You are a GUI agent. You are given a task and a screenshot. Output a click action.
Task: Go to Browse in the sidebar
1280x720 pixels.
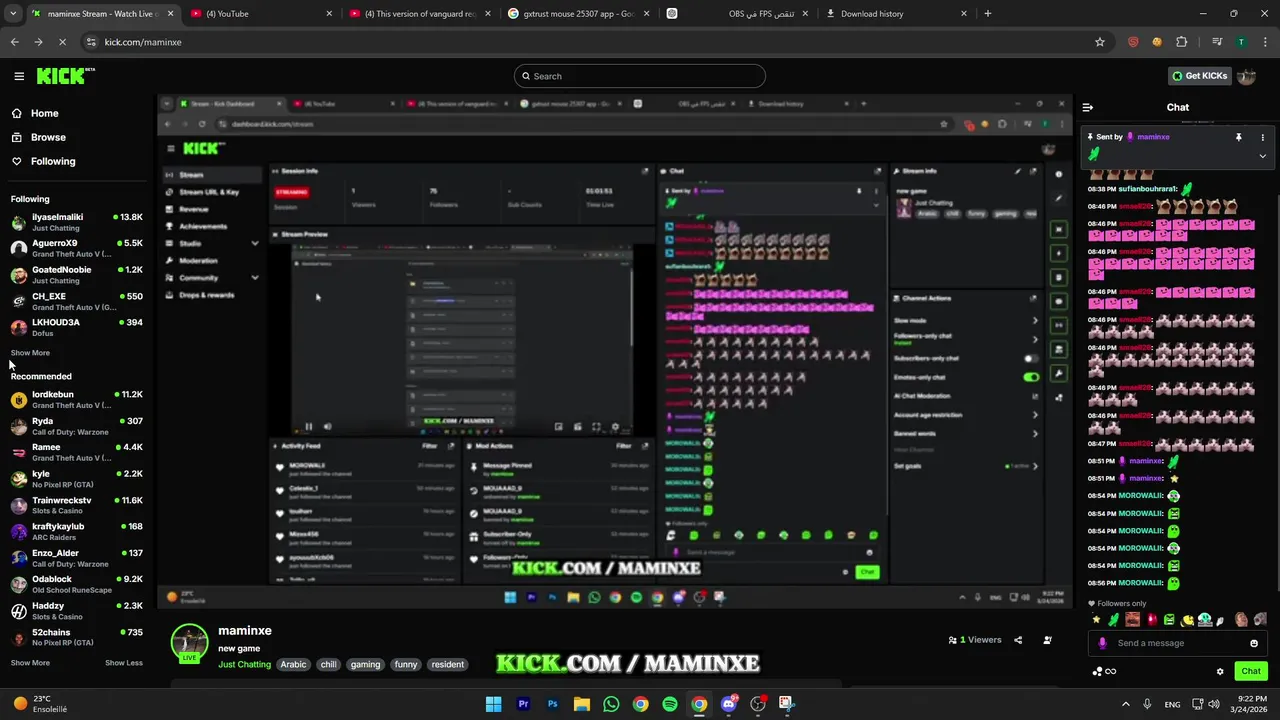point(38,137)
